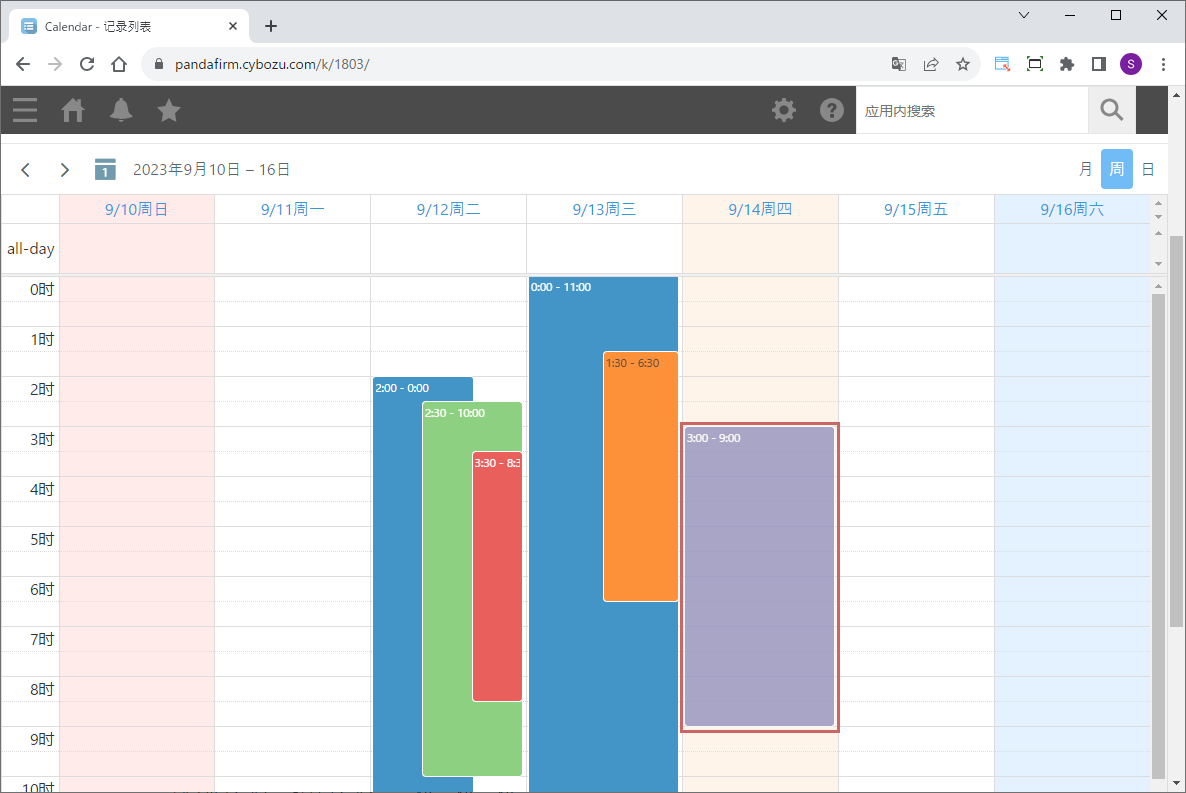Go to the kintone home portal
Screen dimensions: 1186x793
pyautogui.click(x=73, y=110)
